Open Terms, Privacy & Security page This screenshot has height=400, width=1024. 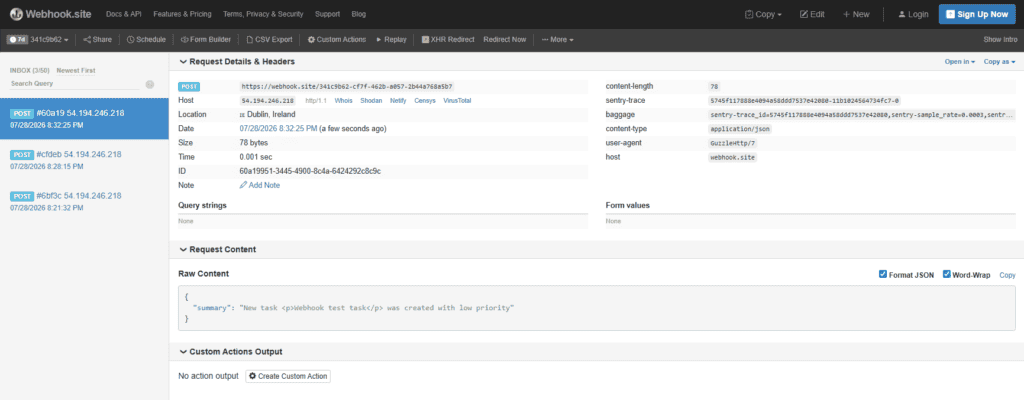point(263,14)
